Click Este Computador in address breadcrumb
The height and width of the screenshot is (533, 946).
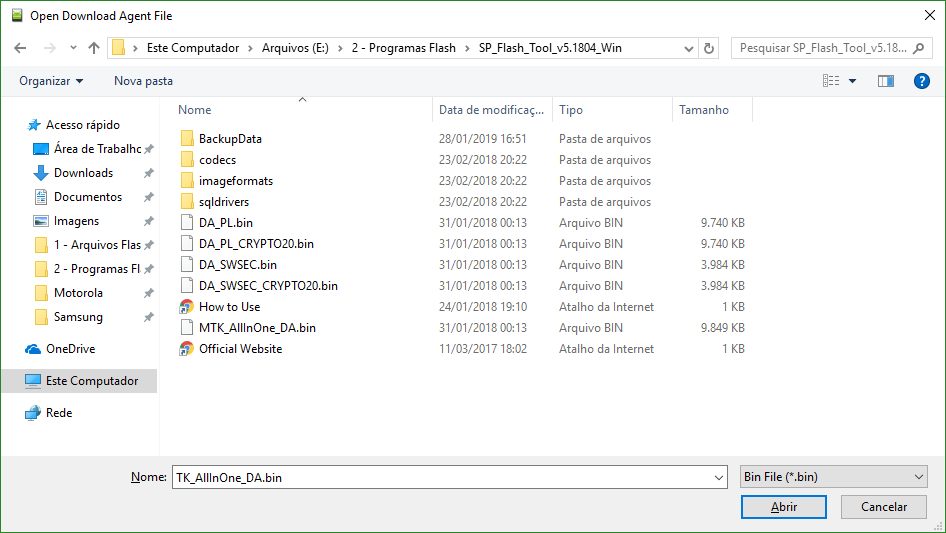click(193, 48)
